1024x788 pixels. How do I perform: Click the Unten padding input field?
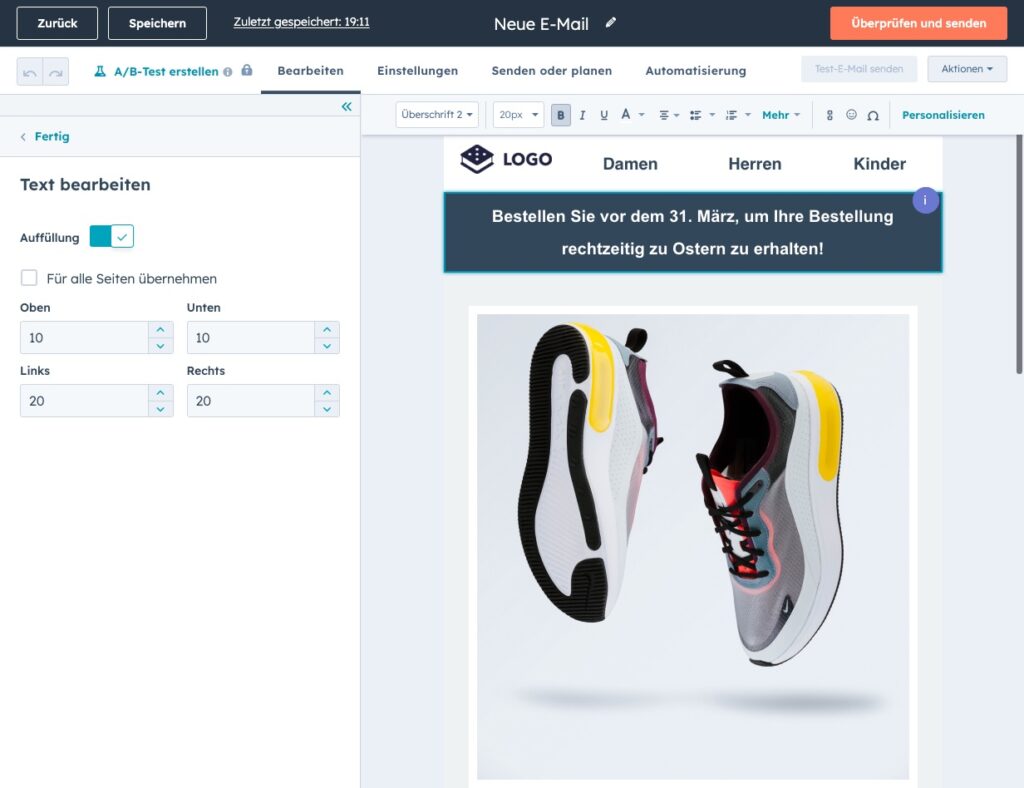coord(251,338)
